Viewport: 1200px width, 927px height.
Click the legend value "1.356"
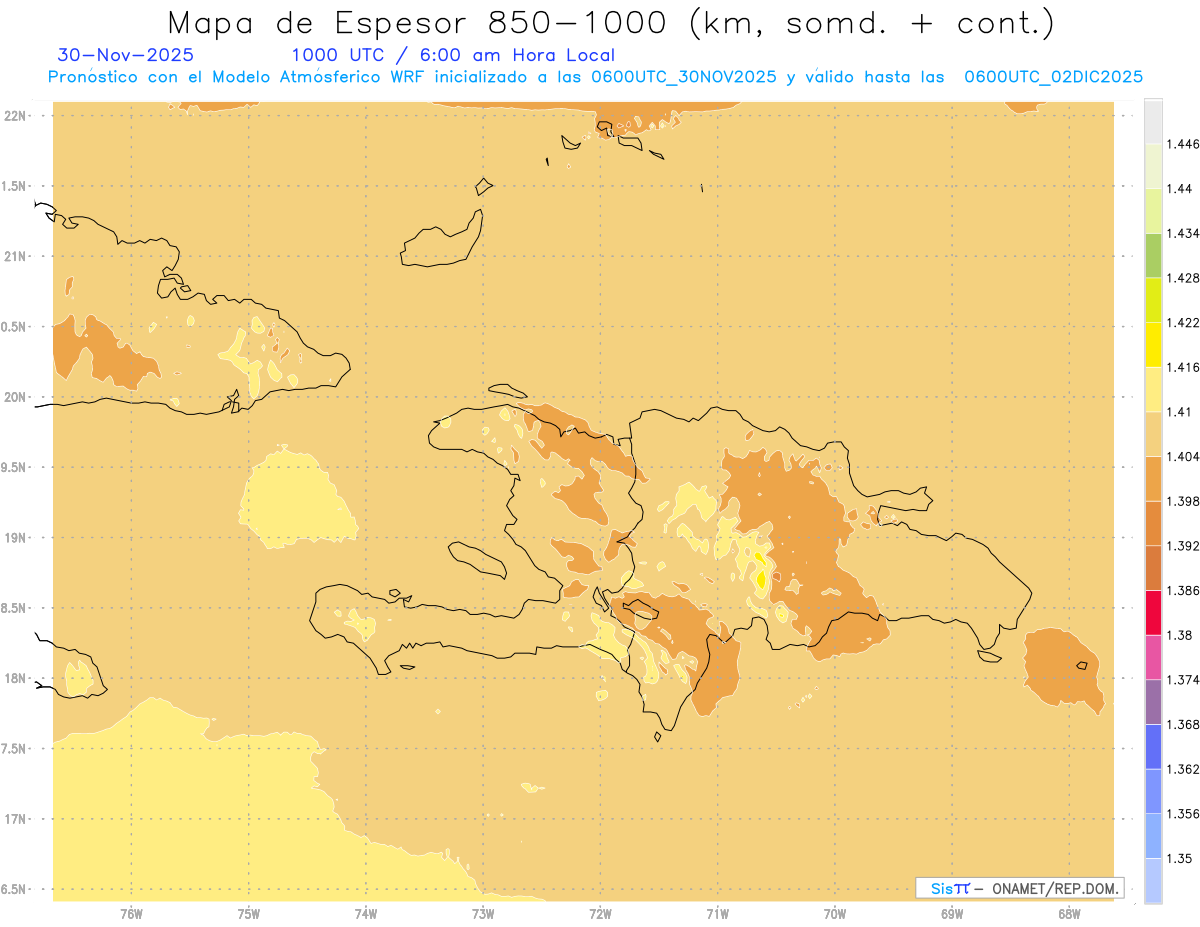coord(1184,814)
